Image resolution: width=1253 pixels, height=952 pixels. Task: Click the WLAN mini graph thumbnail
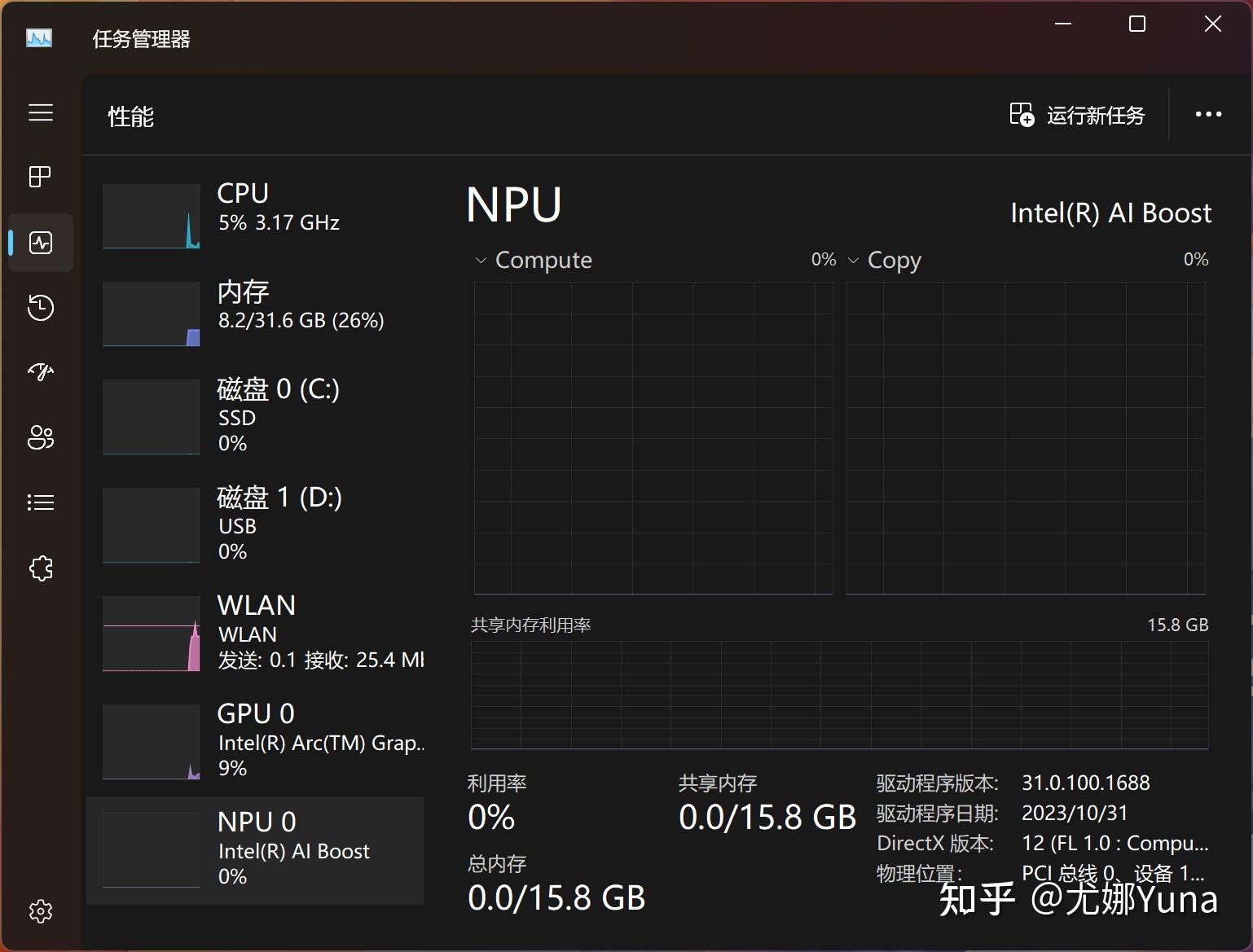(152, 634)
